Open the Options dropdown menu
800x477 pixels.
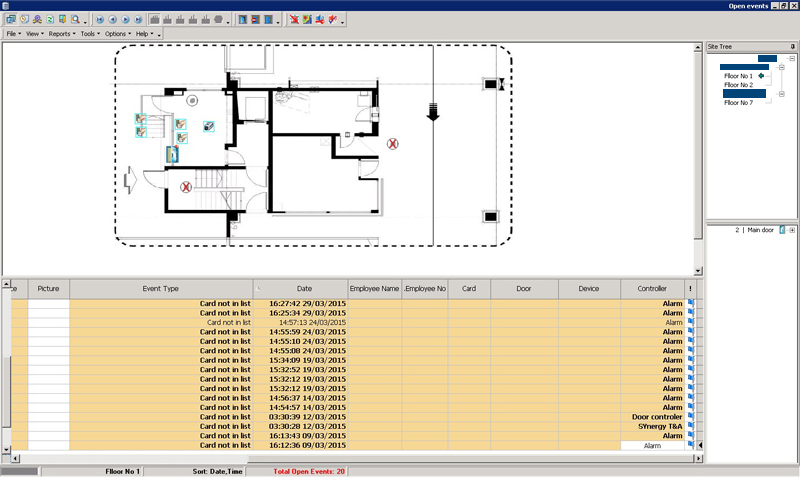pos(116,34)
